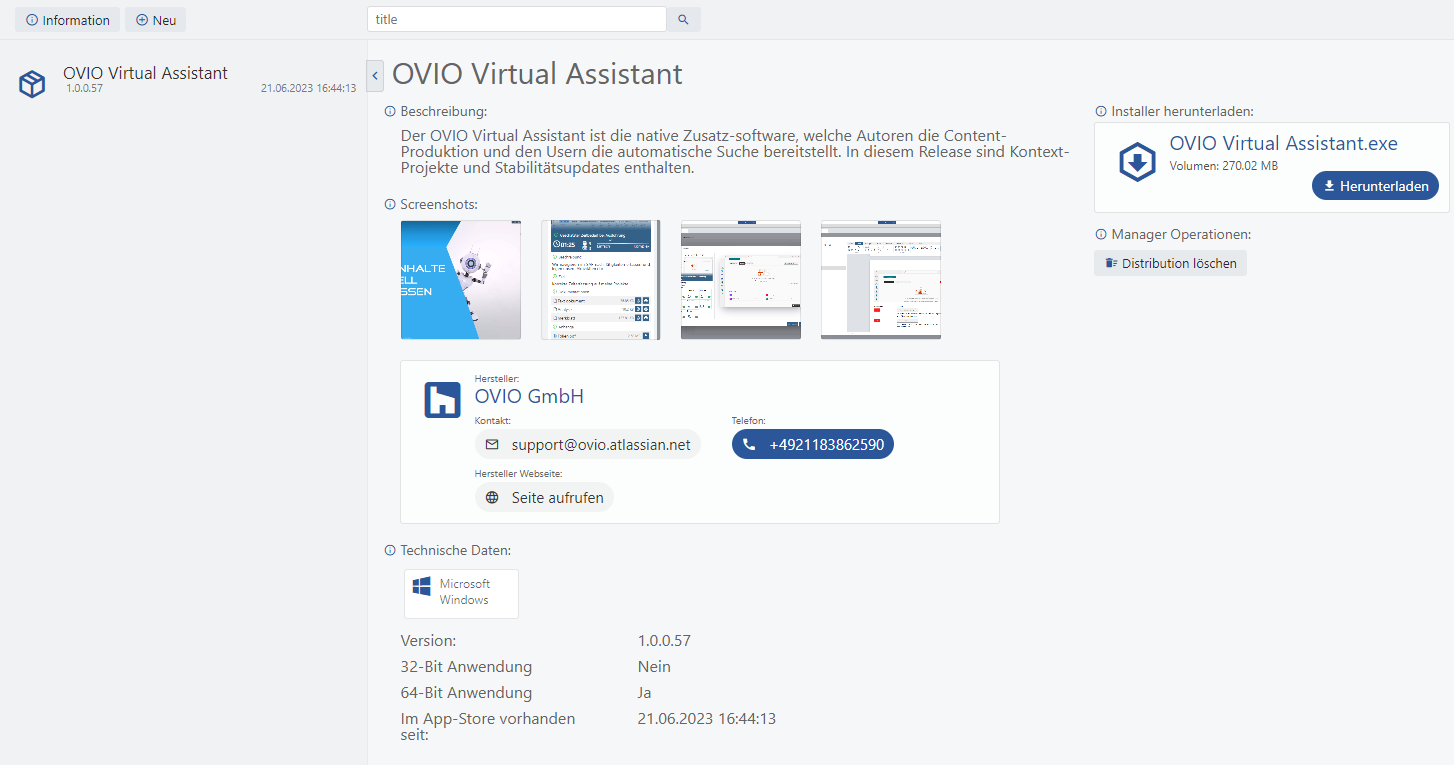Click the 64-Bit Anwendung value Ja
Viewport: 1454px width, 765px height.
click(645, 692)
